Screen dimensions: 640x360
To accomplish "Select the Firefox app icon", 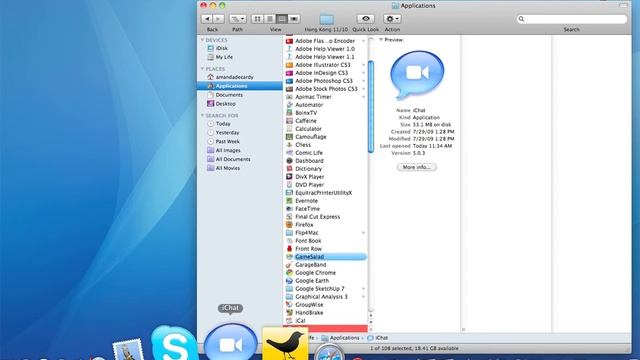I will click(289, 224).
